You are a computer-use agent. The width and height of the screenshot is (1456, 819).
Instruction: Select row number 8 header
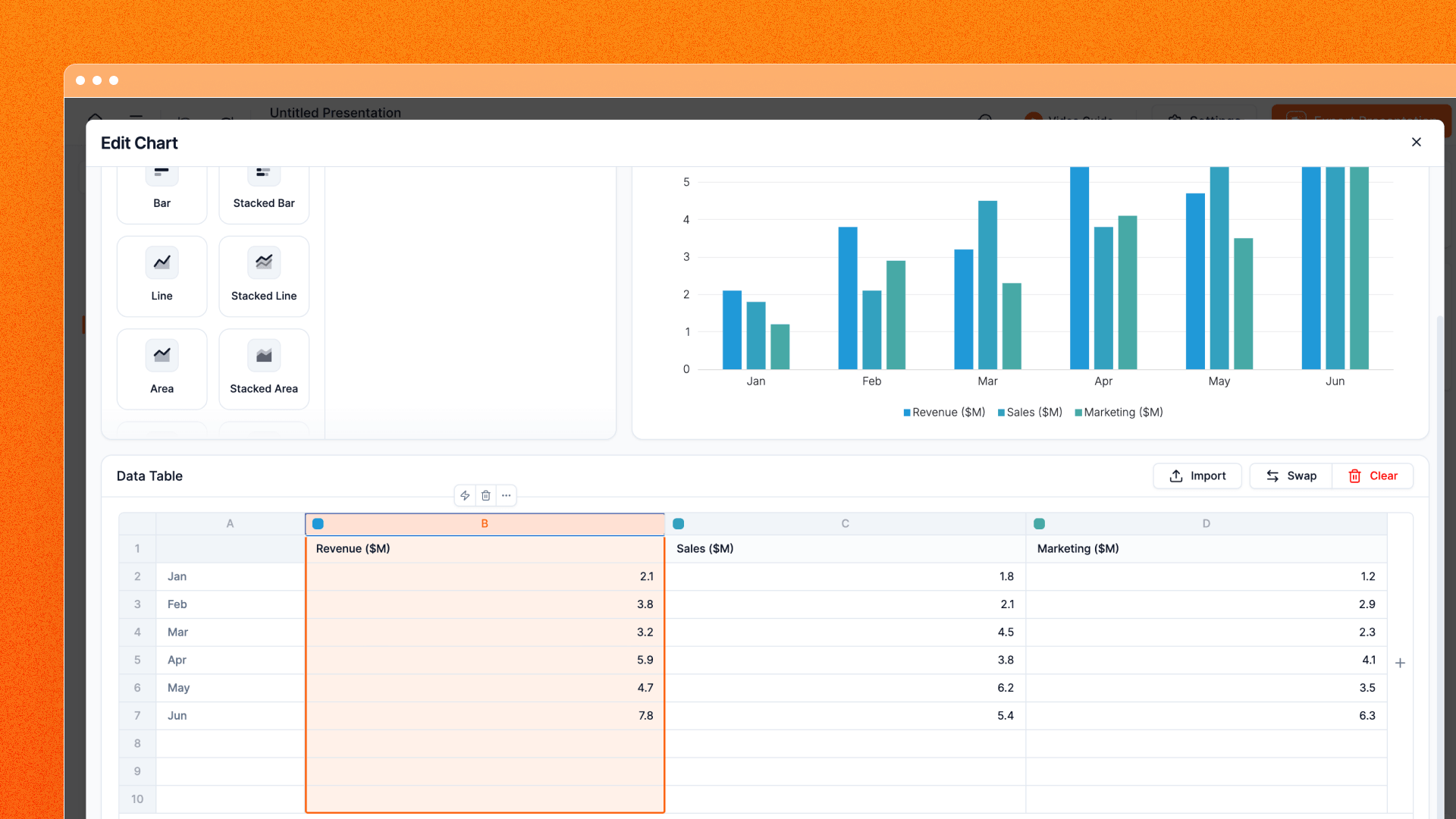[137, 744]
